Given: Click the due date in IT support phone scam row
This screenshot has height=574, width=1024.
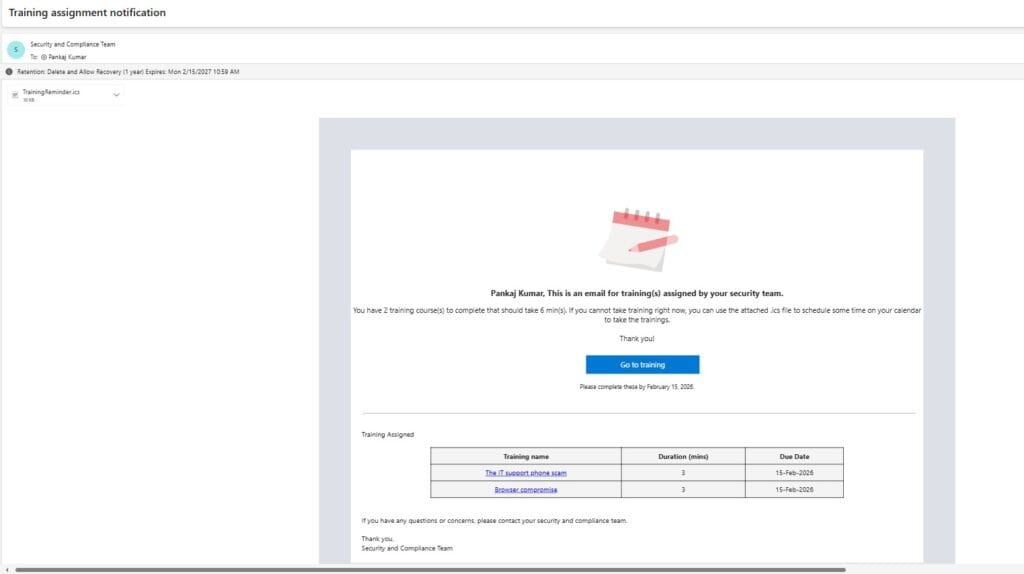Looking at the screenshot, I should 794,473.
